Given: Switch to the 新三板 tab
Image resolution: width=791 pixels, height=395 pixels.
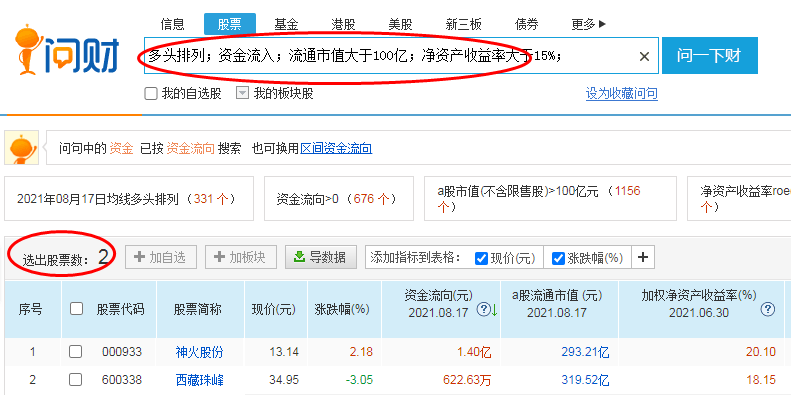Looking at the screenshot, I should coord(464,24).
